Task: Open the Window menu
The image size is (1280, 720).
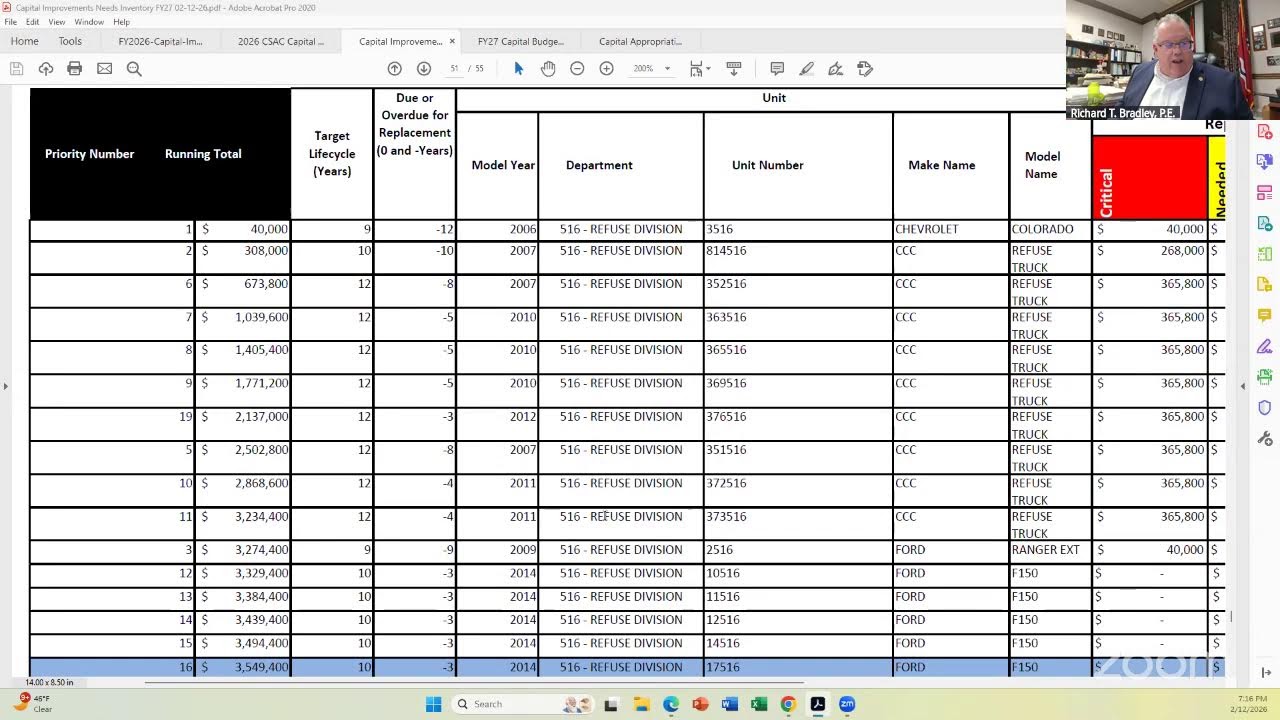Action: (x=89, y=22)
